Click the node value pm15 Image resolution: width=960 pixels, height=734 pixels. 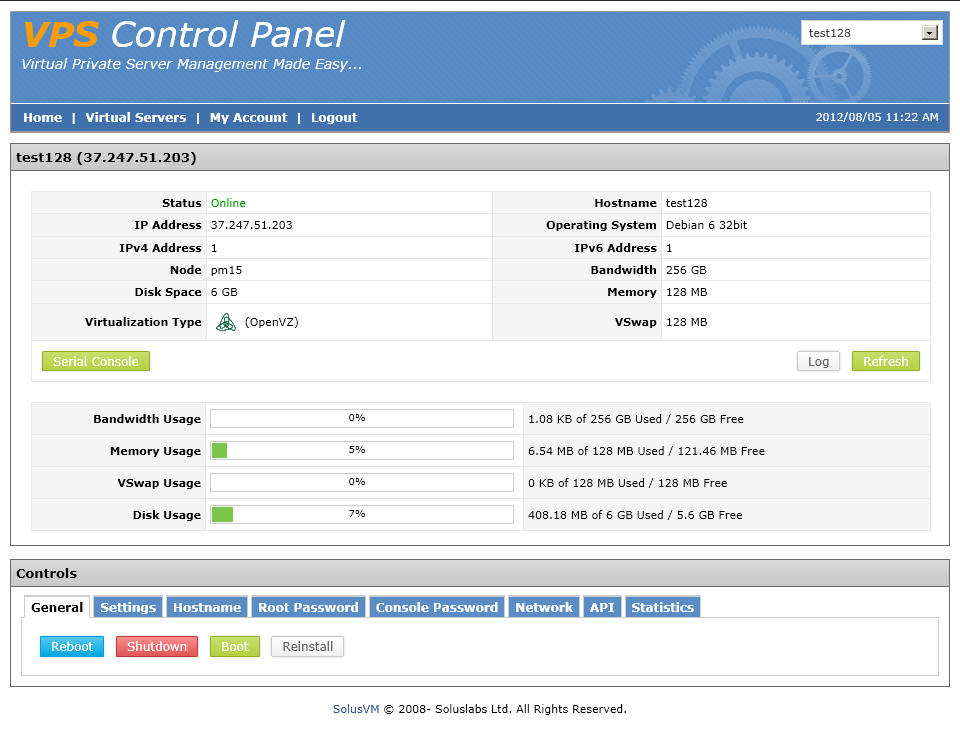(227, 270)
